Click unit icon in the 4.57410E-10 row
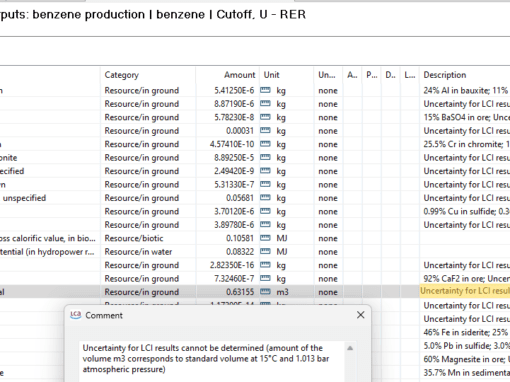The width and height of the screenshot is (510, 382). point(265,144)
